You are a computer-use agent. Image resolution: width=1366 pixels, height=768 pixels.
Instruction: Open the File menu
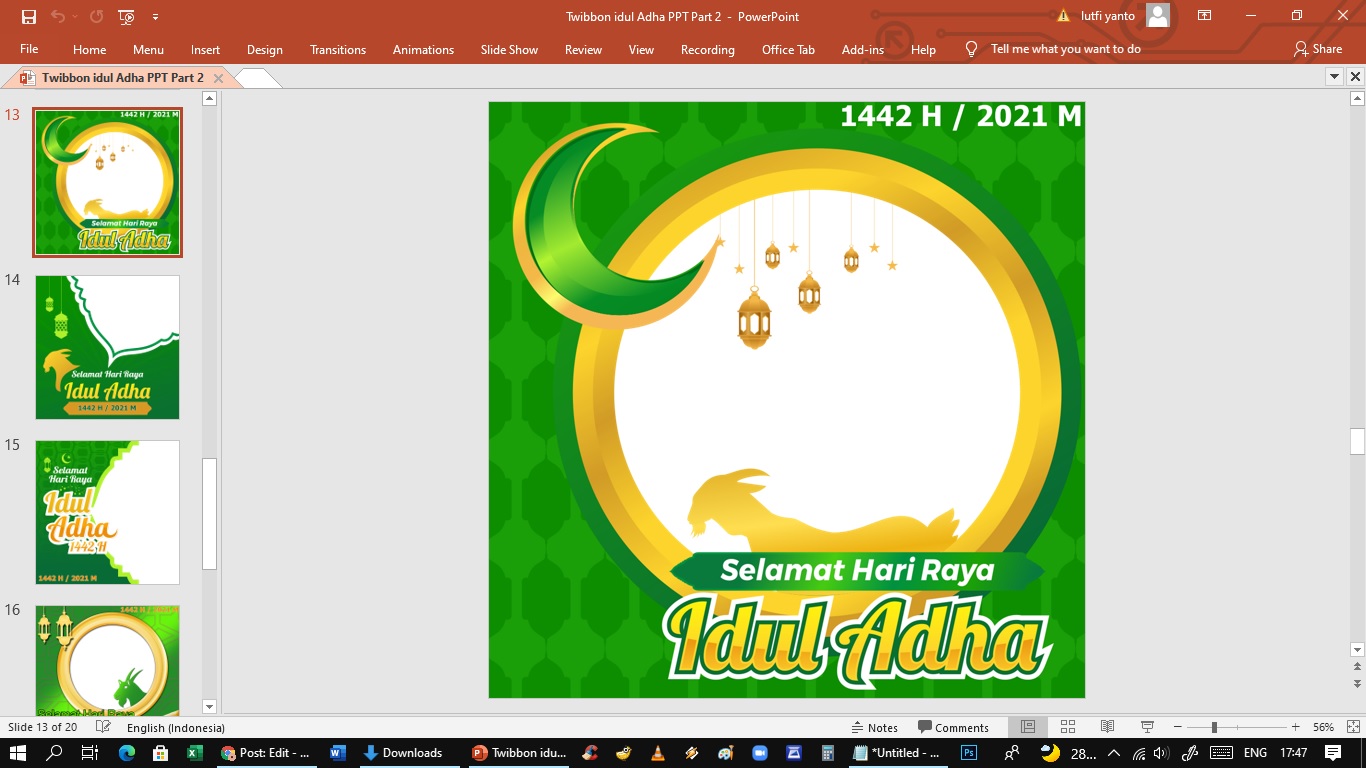pyautogui.click(x=29, y=49)
